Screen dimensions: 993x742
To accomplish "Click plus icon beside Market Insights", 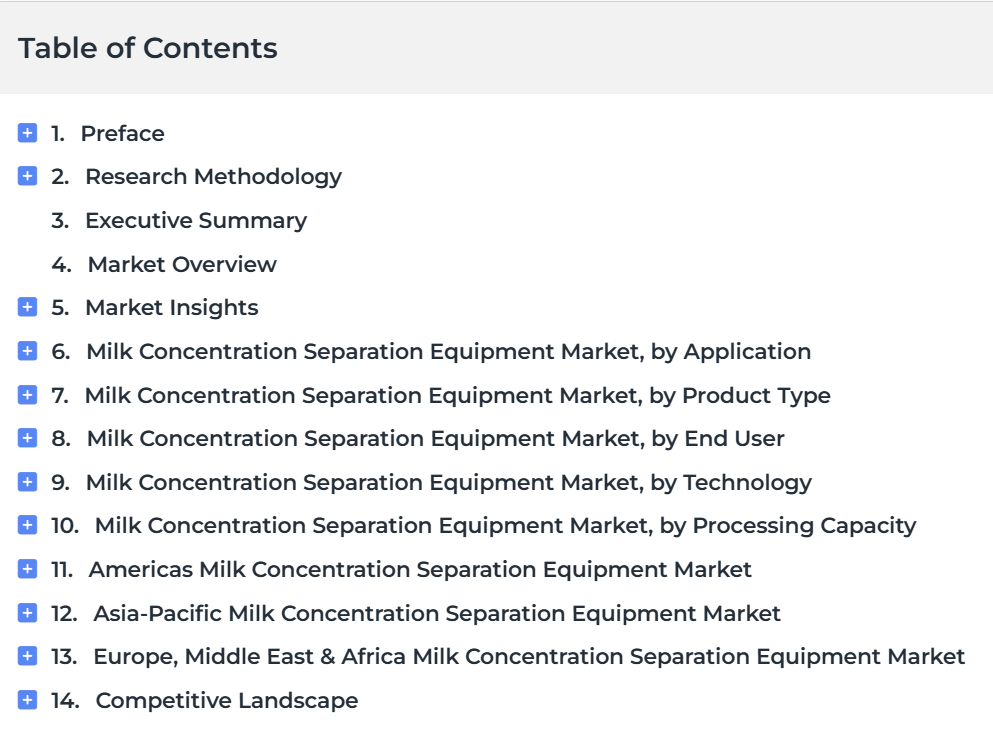I will (x=28, y=307).
